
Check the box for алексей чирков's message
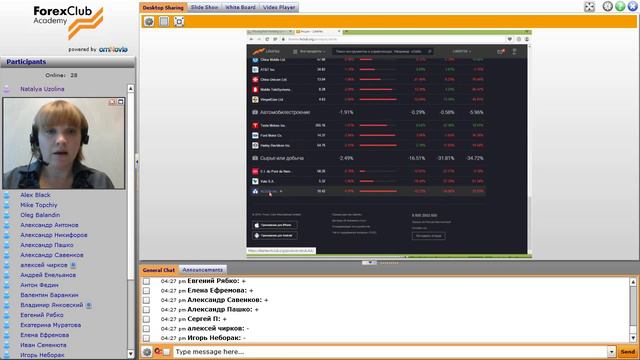click(x=146, y=329)
